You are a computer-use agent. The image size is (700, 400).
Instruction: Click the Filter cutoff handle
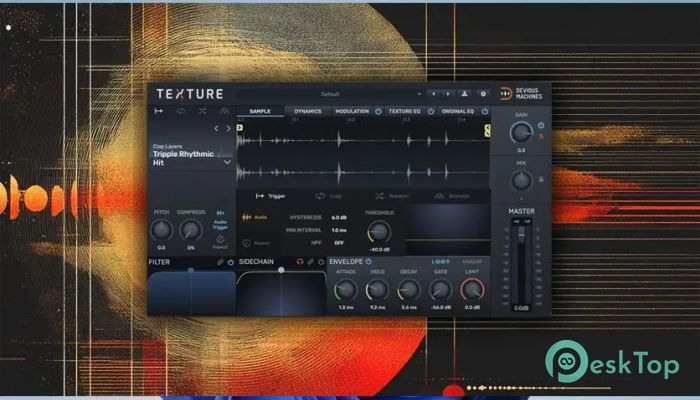191,270
